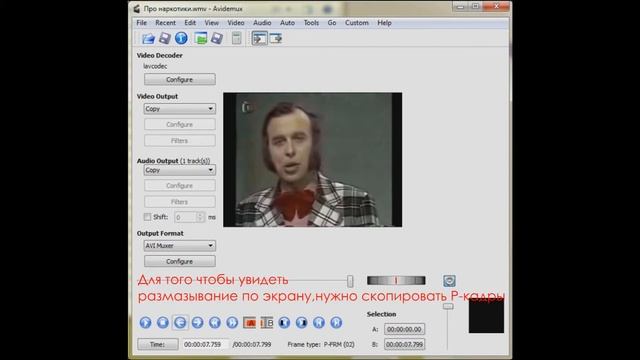Open the Tools menu
640x360 pixels.
point(311,23)
